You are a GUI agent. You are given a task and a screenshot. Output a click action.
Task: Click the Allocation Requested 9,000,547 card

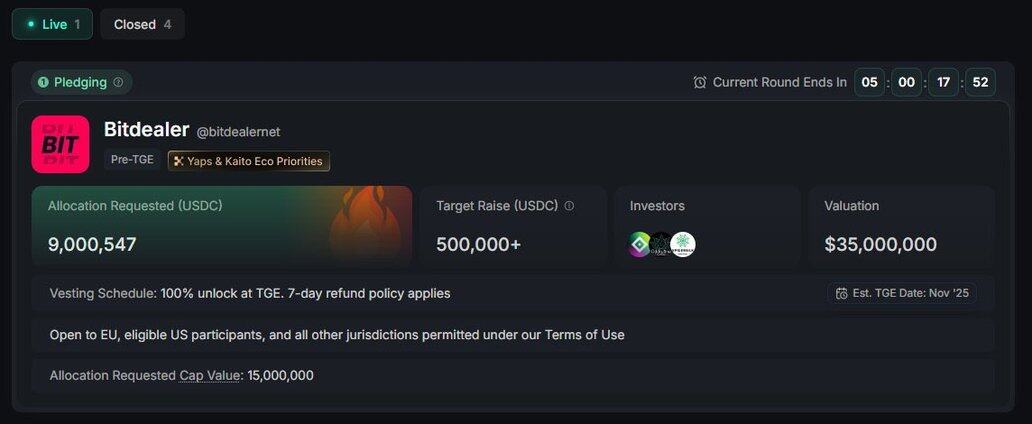pyautogui.click(x=221, y=225)
